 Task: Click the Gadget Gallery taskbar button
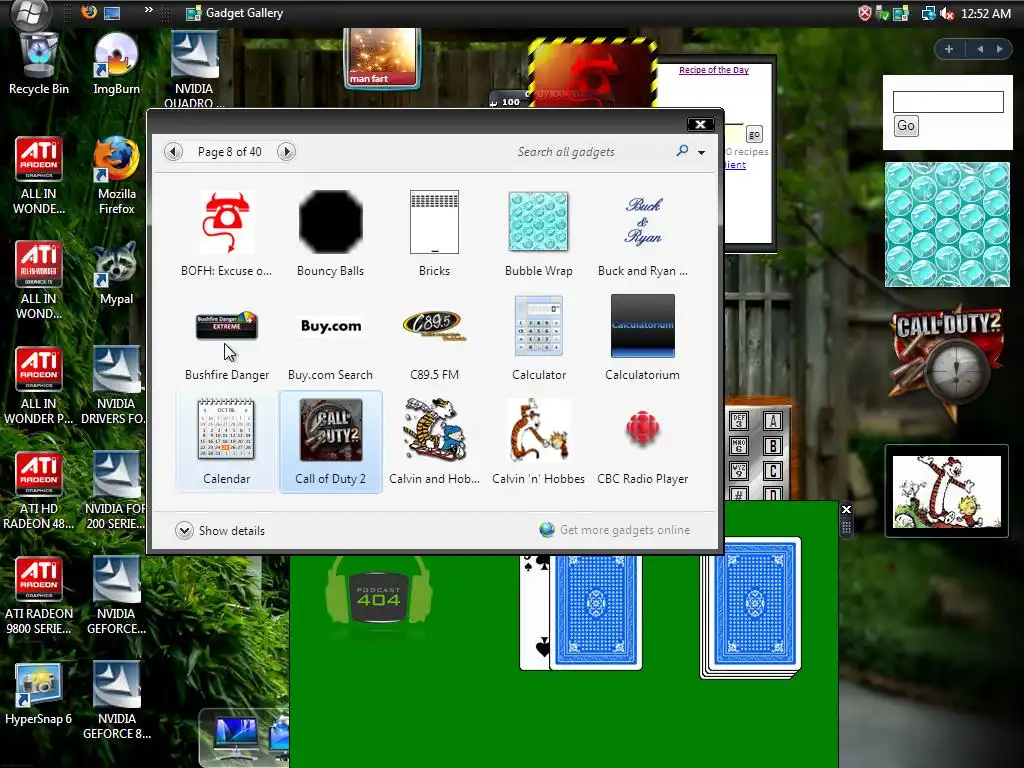point(235,13)
